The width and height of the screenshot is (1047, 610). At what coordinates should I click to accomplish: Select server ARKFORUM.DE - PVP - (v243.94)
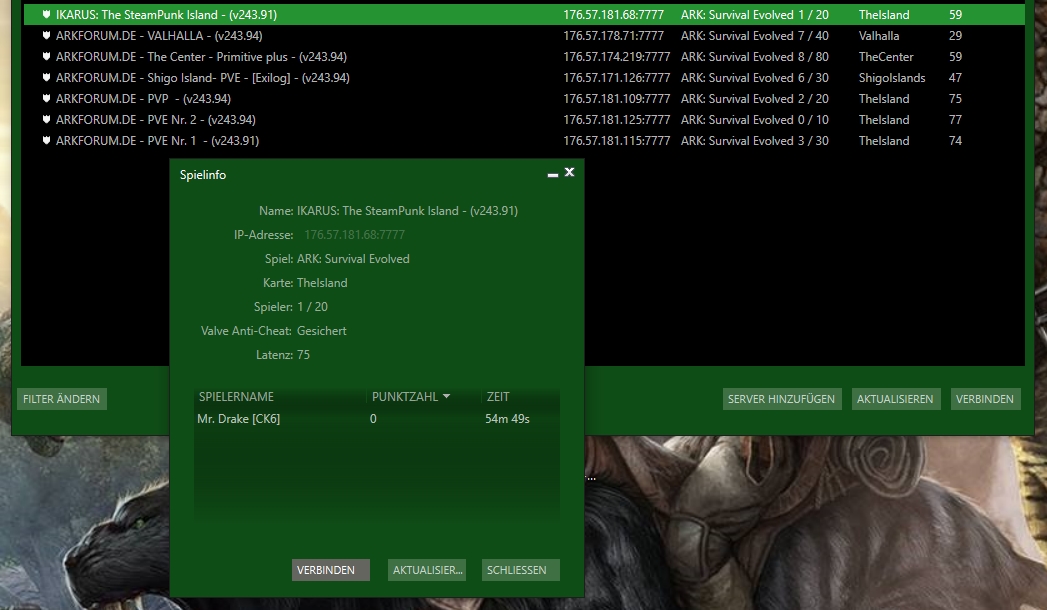pos(143,99)
